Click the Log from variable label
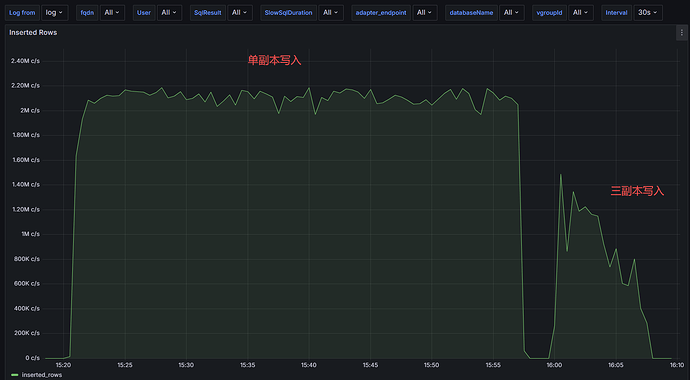The width and height of the screenshot is (690, 380). click(x=22, y=13)
